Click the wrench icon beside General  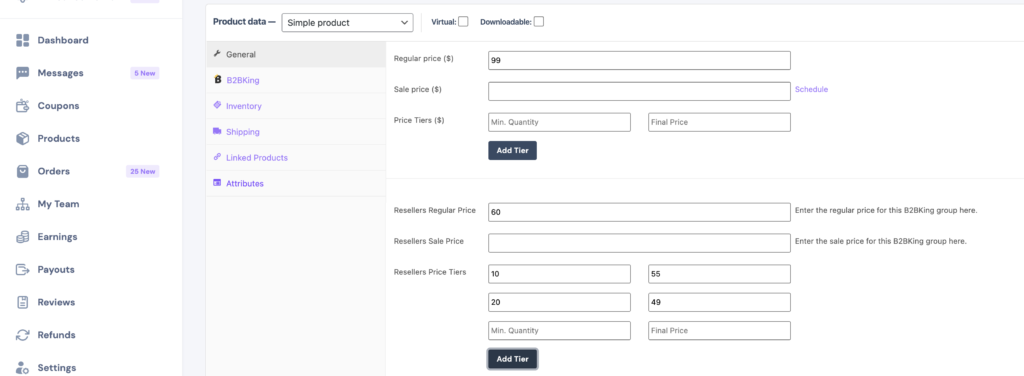click(x=217, y=54)
